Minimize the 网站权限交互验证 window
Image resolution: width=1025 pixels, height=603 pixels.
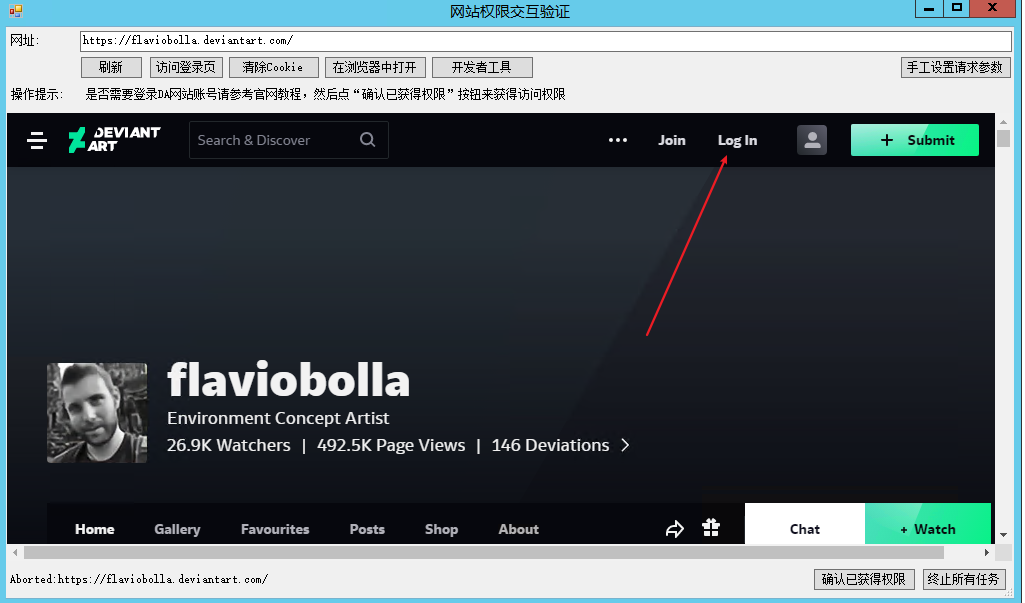(x=928, y=9)
